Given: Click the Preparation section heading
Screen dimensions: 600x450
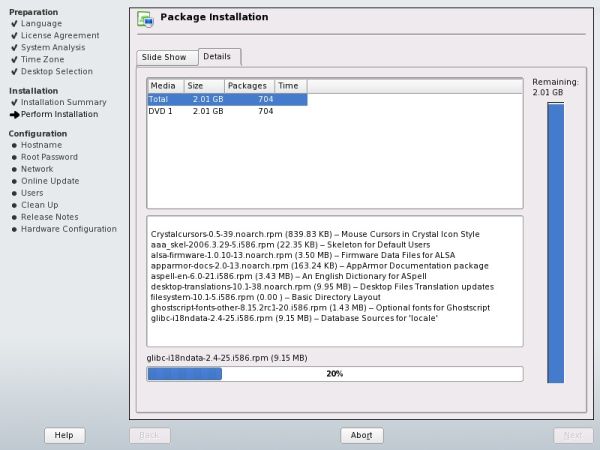Looking at the screenshot, I should tap(34, 12).
